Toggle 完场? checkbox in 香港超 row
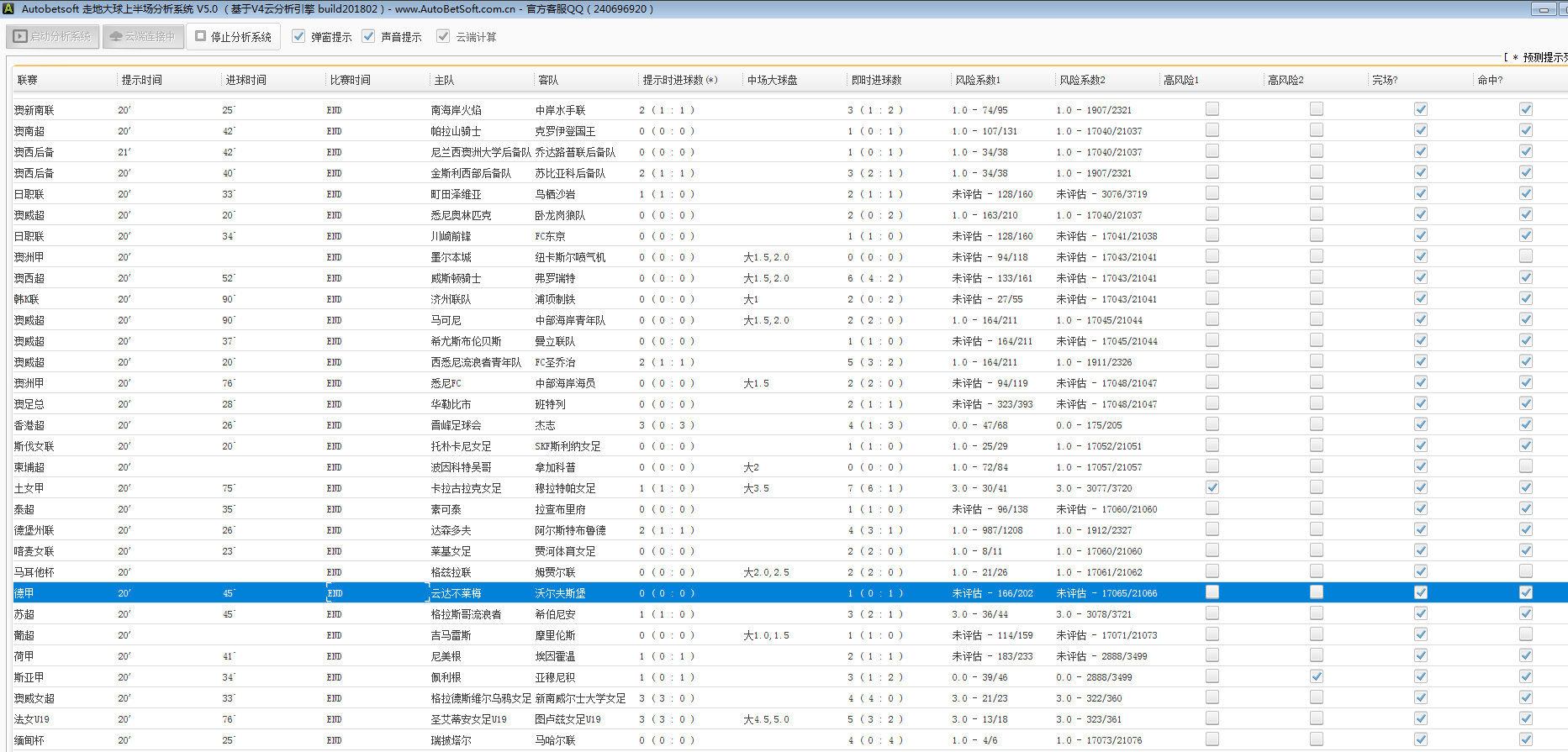This screenshot has height=752, width=1568. click(x=1420, y=424)
